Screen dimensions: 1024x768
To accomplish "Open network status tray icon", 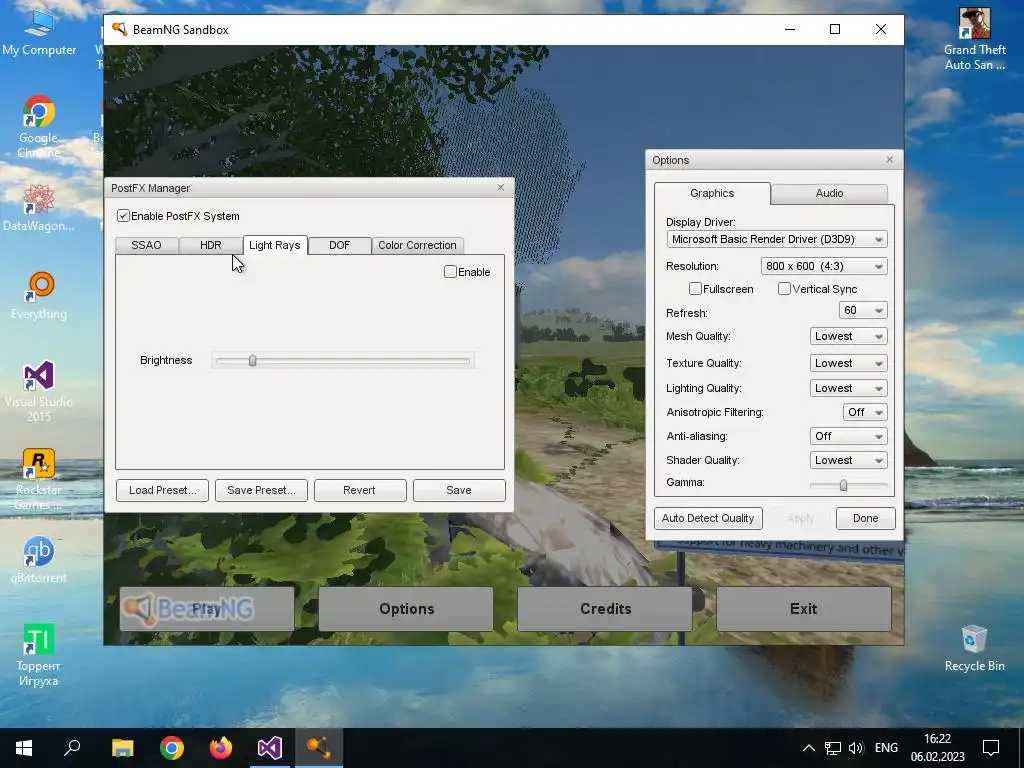I will pyautogui.click(x=832, y=748).
